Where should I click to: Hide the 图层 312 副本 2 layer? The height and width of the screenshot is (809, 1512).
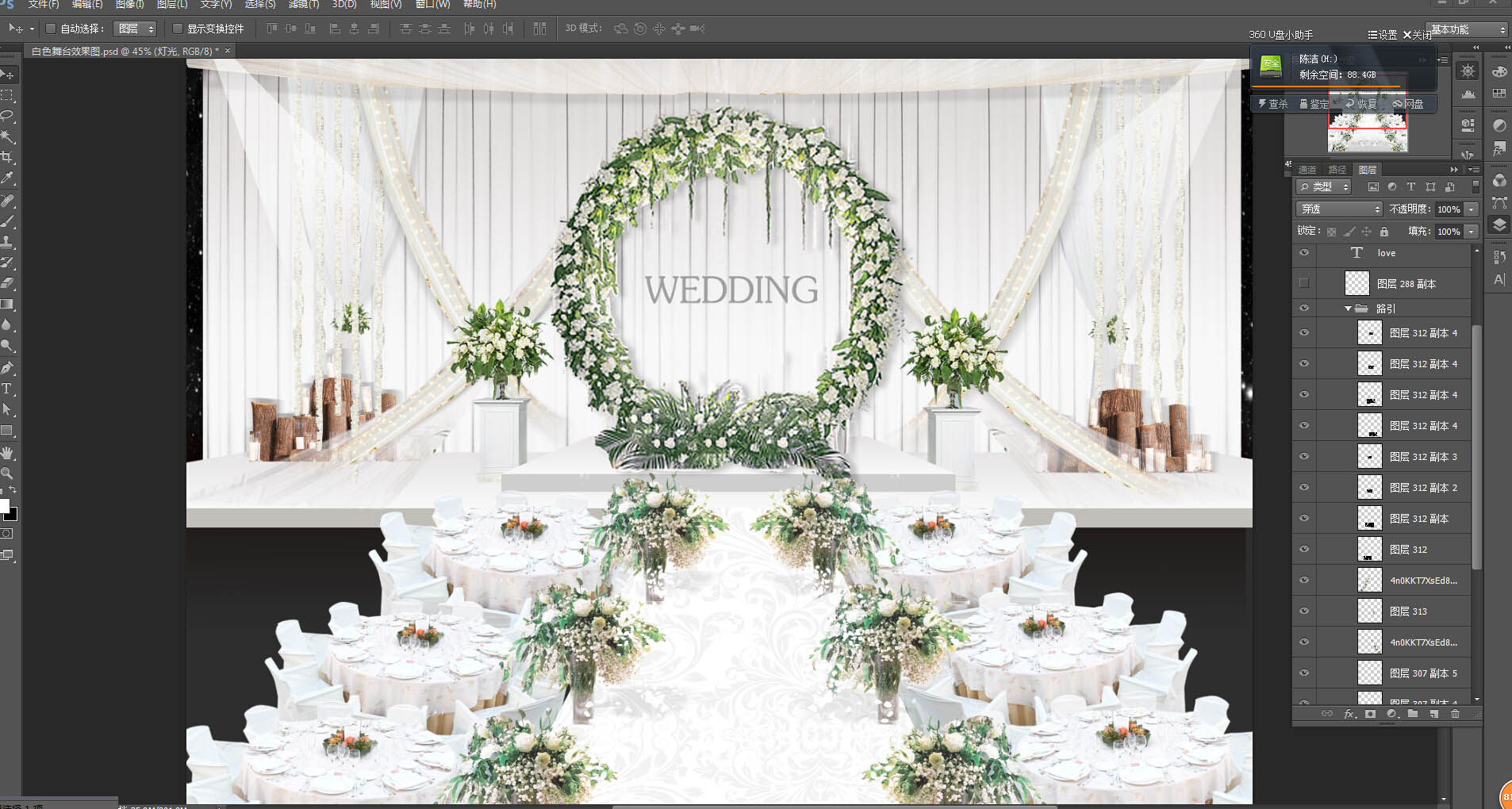click(x=1304, y=488)
